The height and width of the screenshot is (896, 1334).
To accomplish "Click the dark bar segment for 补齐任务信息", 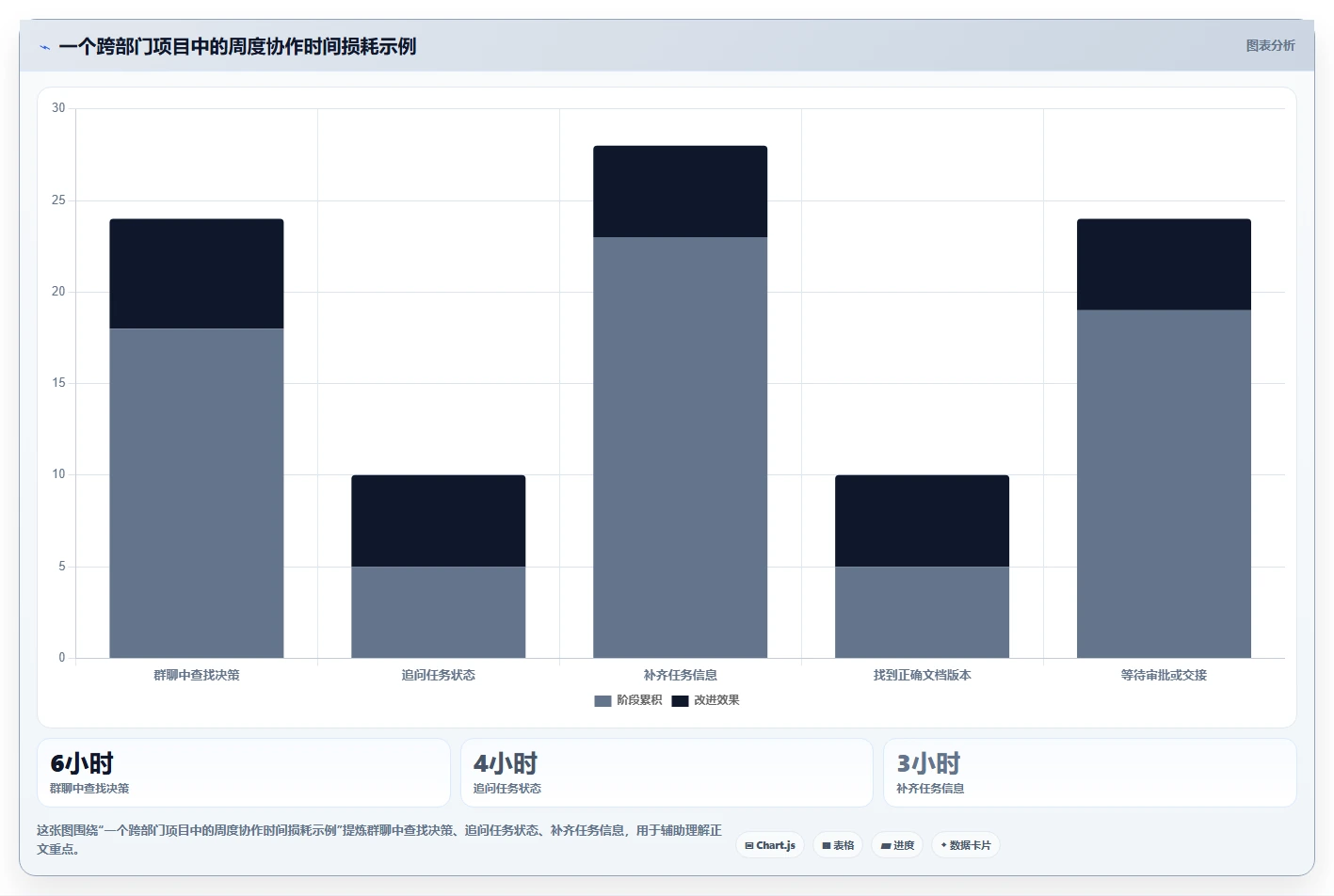I will (x=681, y=191).
